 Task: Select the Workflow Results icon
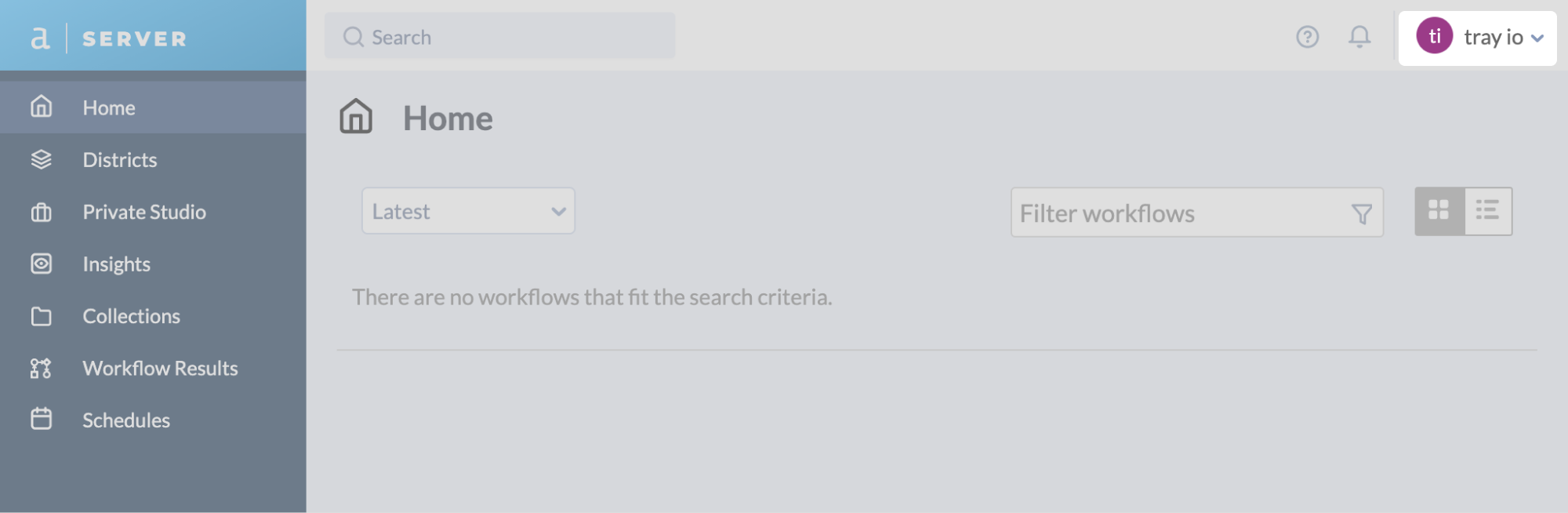coord(41,368)
